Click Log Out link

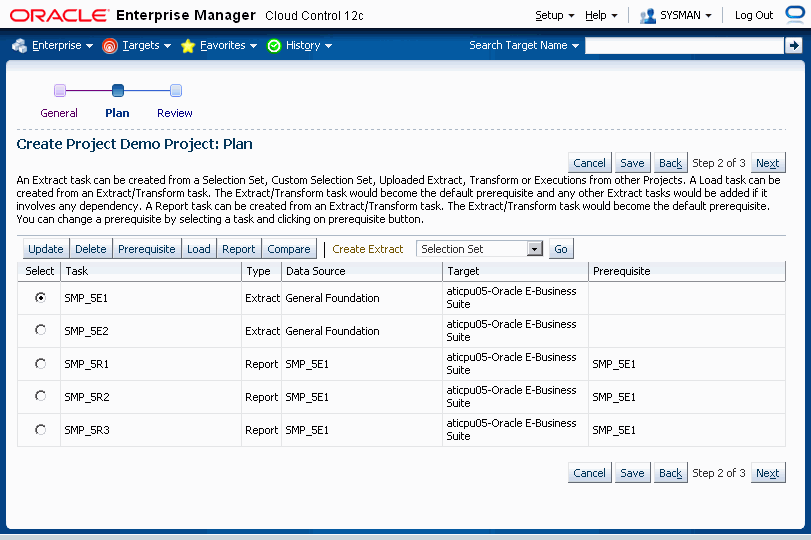point(754,16)
